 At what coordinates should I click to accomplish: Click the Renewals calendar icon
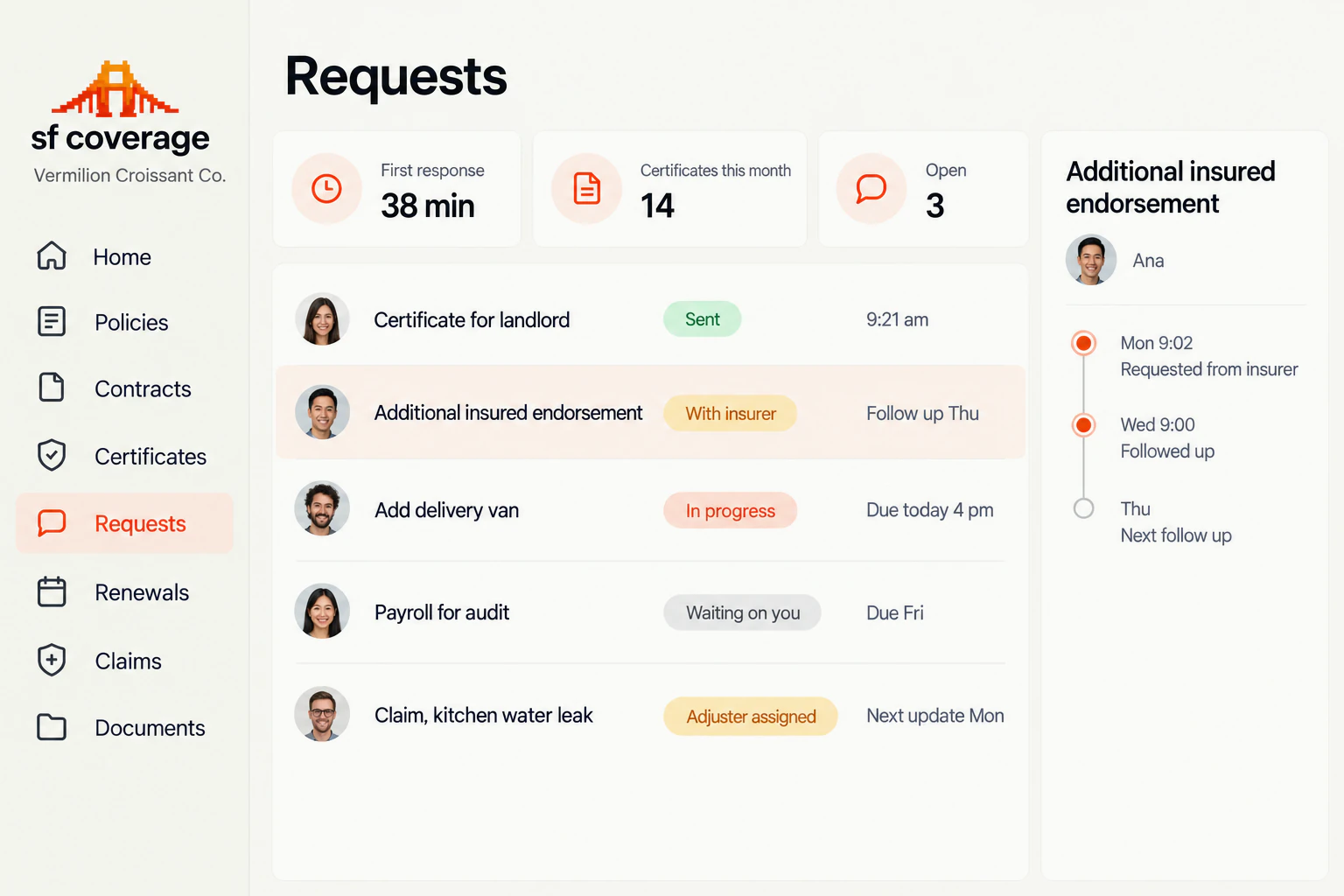[52, 591]
